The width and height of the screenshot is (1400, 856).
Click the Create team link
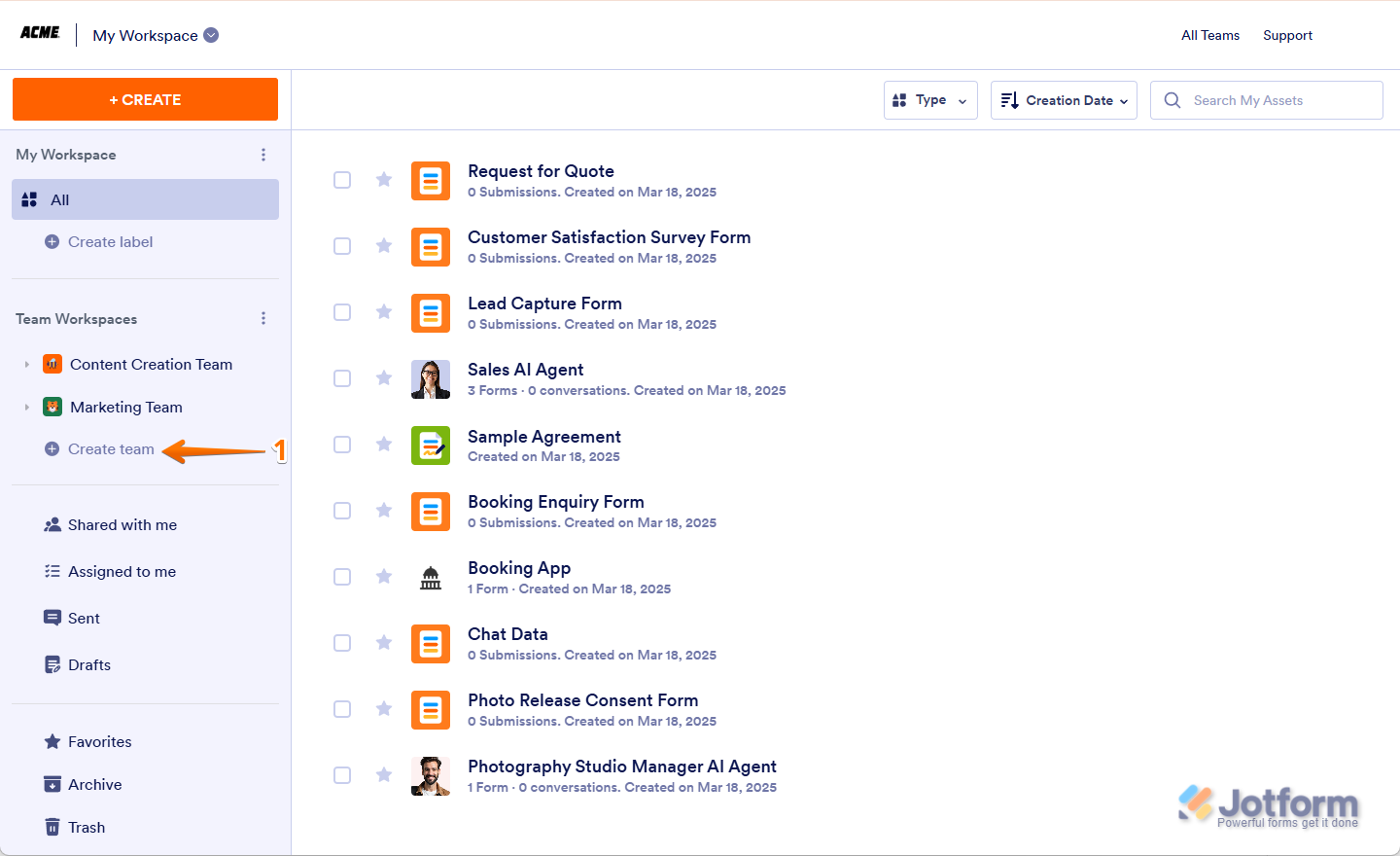[x=110, y=449]
